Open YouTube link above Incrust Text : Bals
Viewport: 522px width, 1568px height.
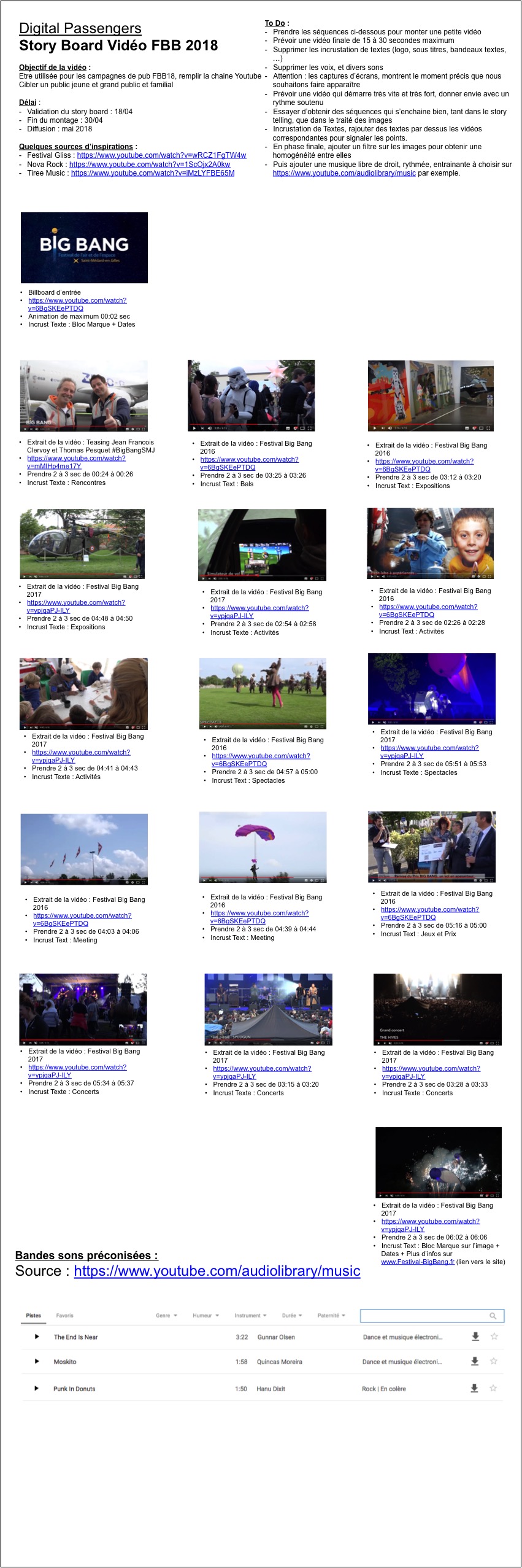[249, 464]
